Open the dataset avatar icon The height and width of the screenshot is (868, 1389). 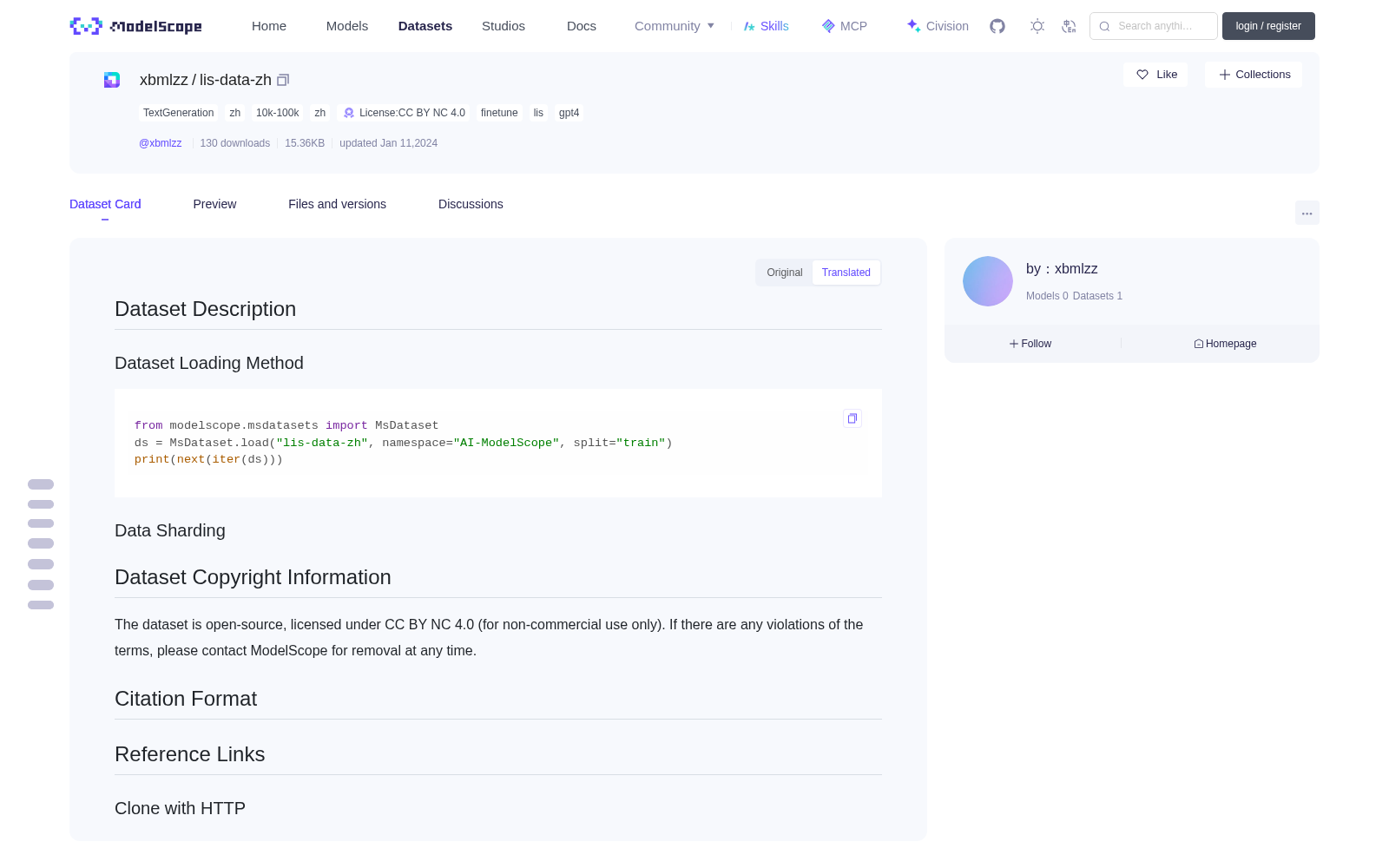coord(112,80)
